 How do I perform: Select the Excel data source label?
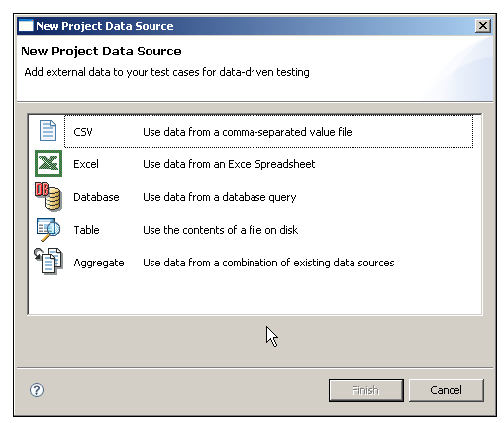pyautogui.click(x=86, y=164)
